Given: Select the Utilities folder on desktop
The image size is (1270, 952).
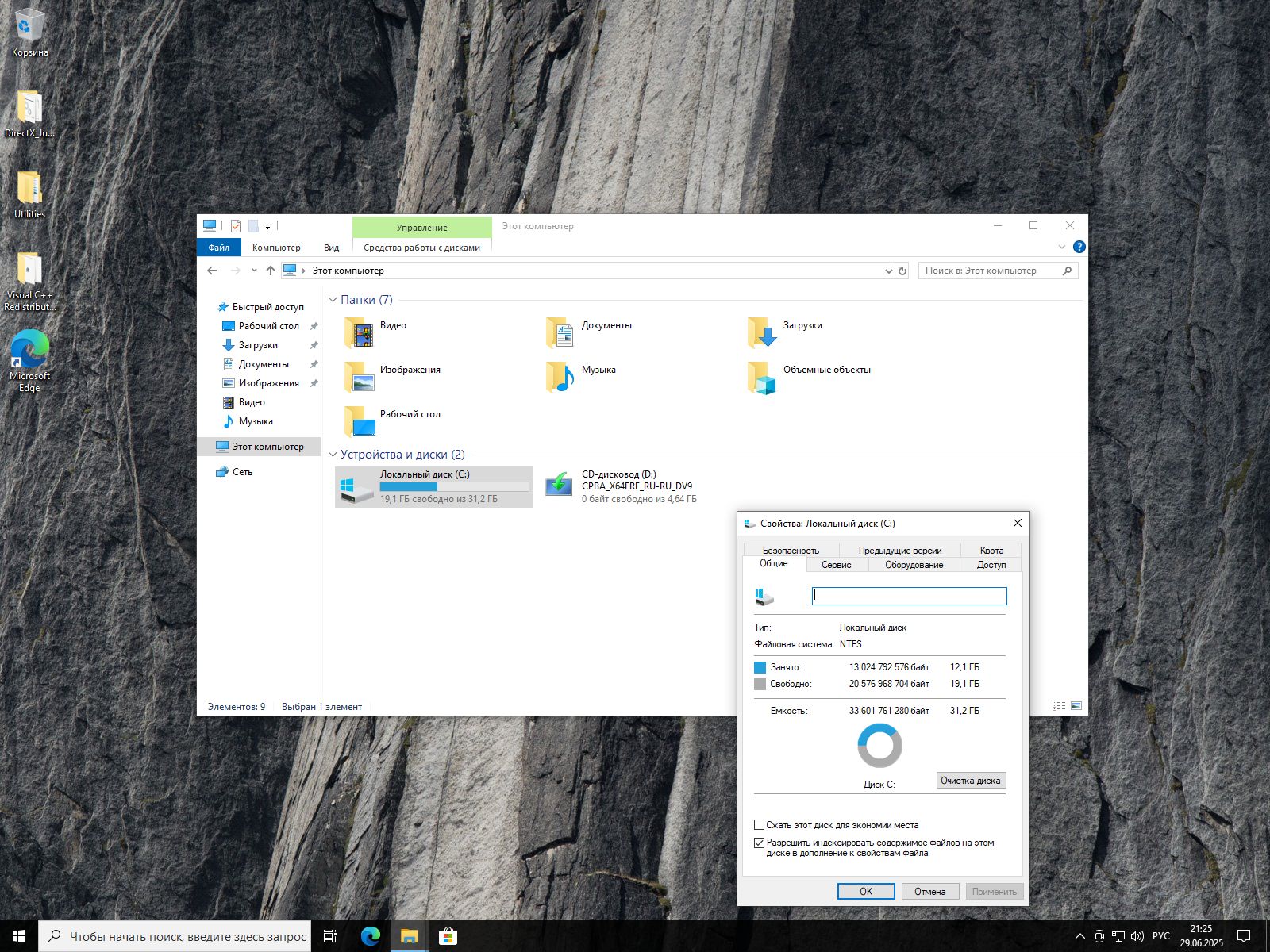Looking at the screenshot, I should click(x=29, y=194).
